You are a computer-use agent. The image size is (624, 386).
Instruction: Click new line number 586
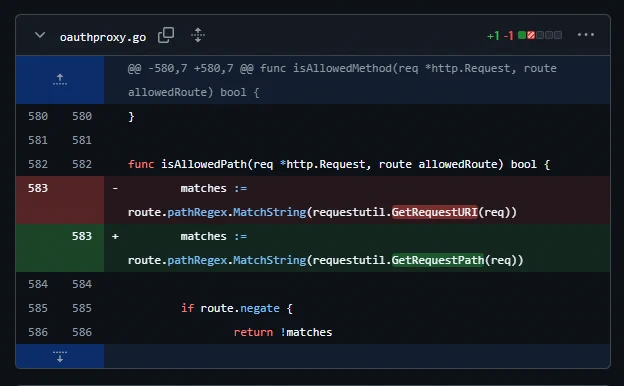pos(82,332)
